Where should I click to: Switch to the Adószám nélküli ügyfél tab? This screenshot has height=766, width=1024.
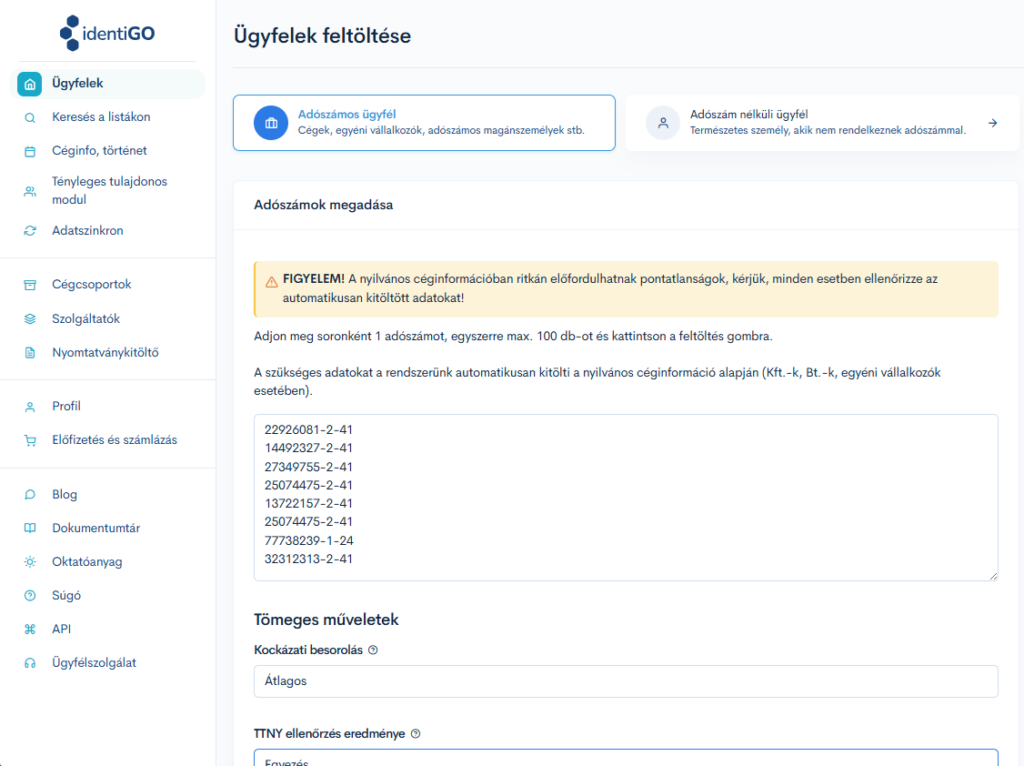[822, 123]
